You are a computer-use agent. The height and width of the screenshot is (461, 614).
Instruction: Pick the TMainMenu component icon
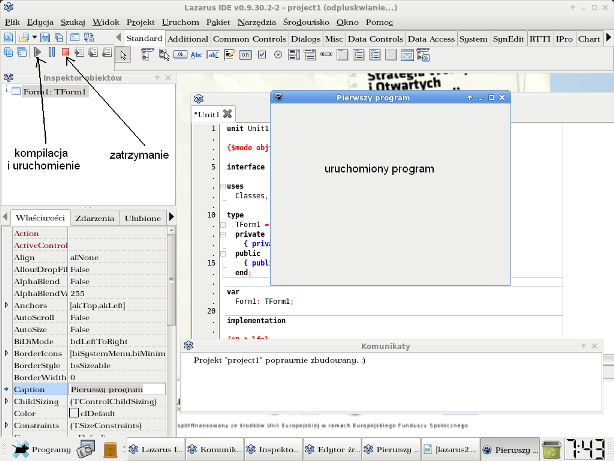[x=147, y=55]
